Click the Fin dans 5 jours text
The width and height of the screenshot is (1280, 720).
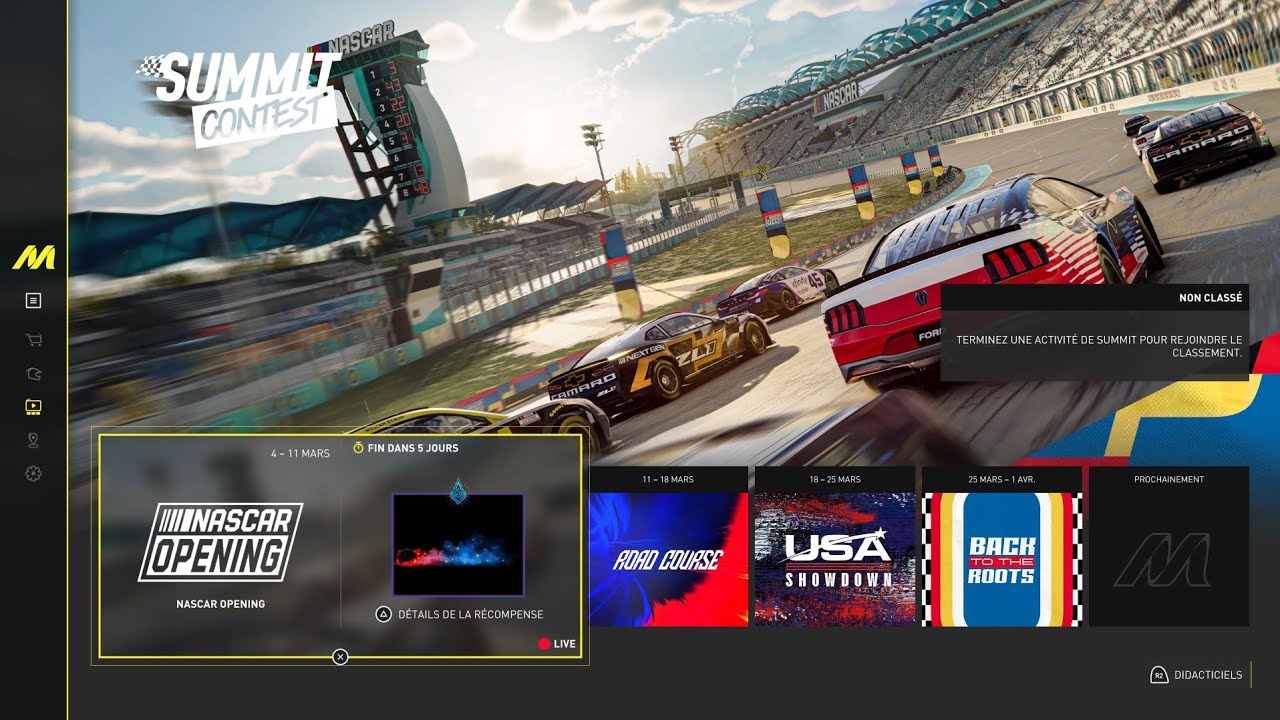[x=413, y=448]
